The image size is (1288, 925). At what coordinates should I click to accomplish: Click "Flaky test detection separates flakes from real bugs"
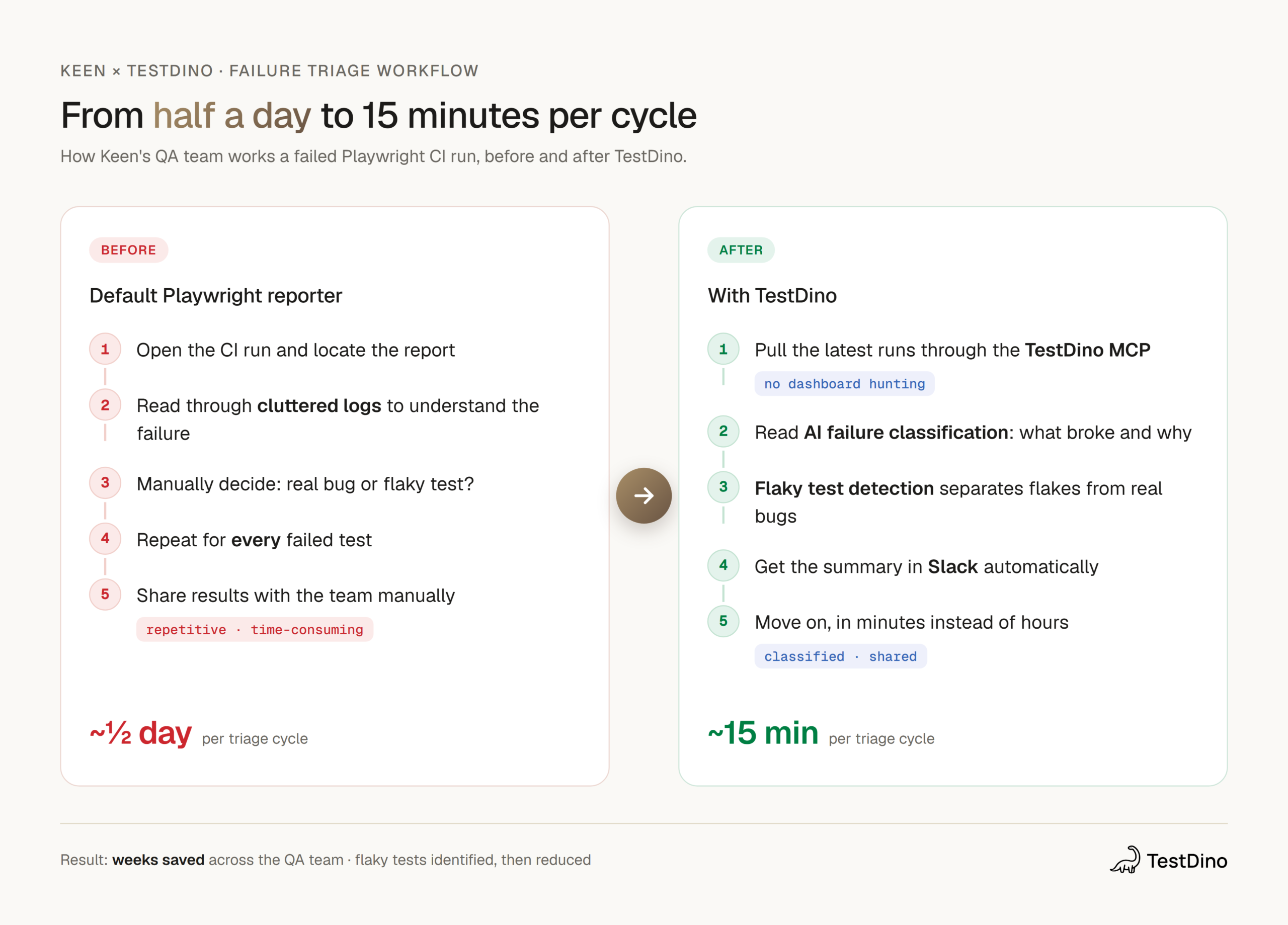(x=958, y=502)
